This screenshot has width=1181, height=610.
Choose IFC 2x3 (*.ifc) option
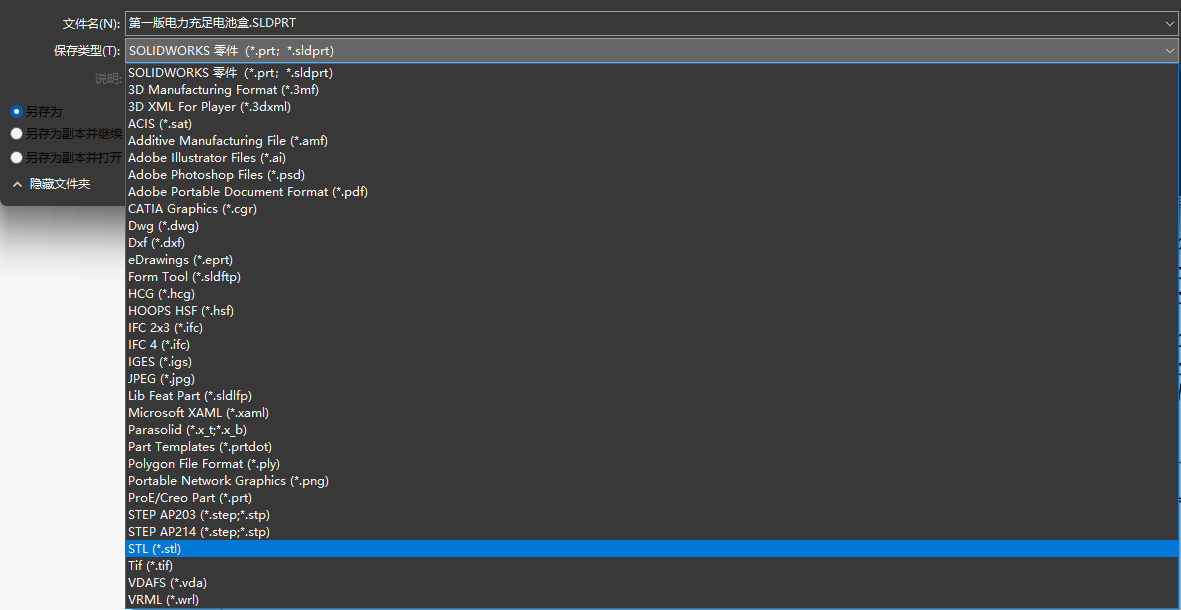pos(652,328)
